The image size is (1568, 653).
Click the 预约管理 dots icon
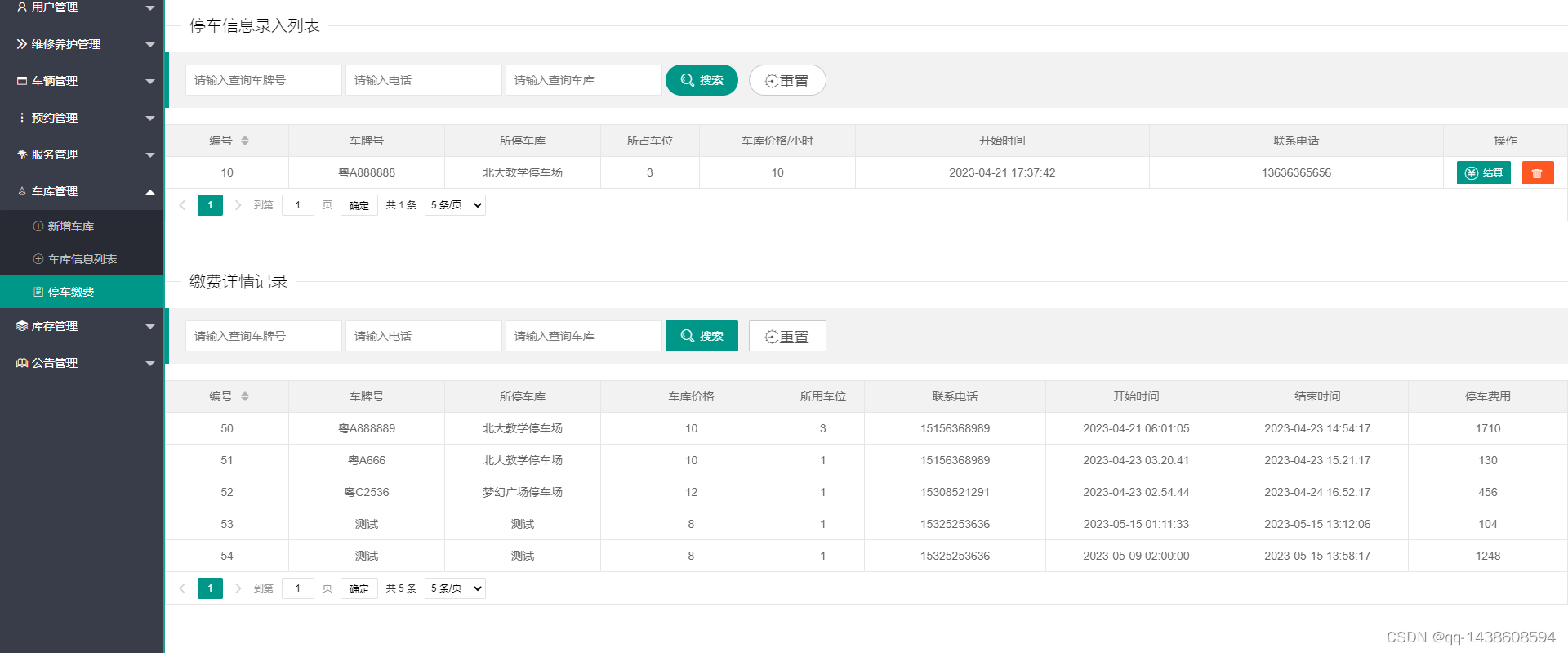pyautogui.click(x=22, y=118)
